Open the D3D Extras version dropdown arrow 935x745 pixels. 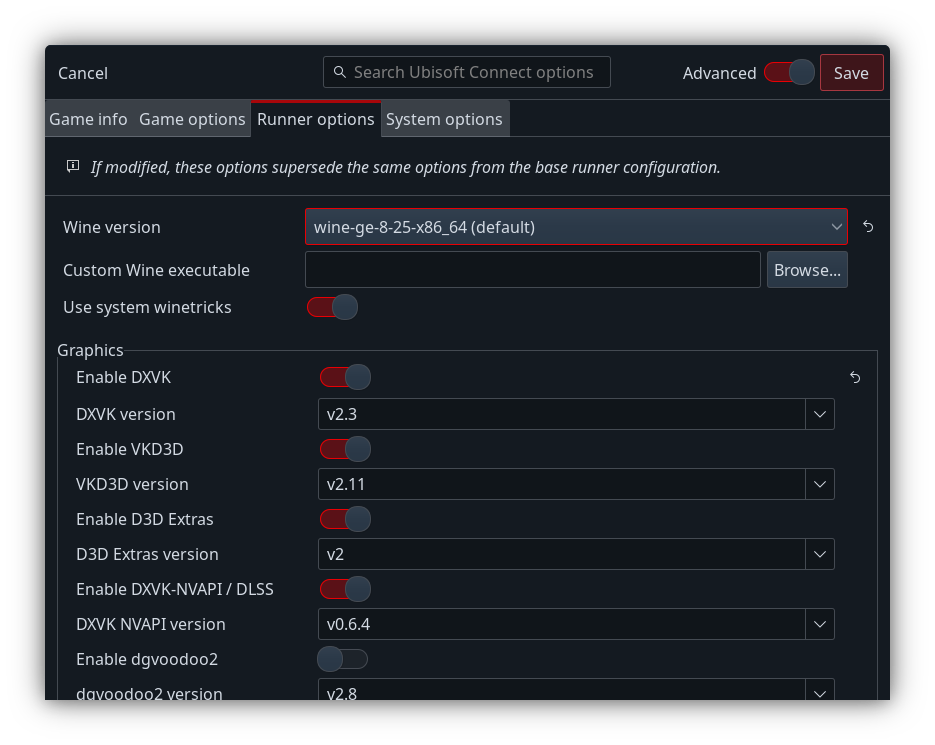point(820,554)
